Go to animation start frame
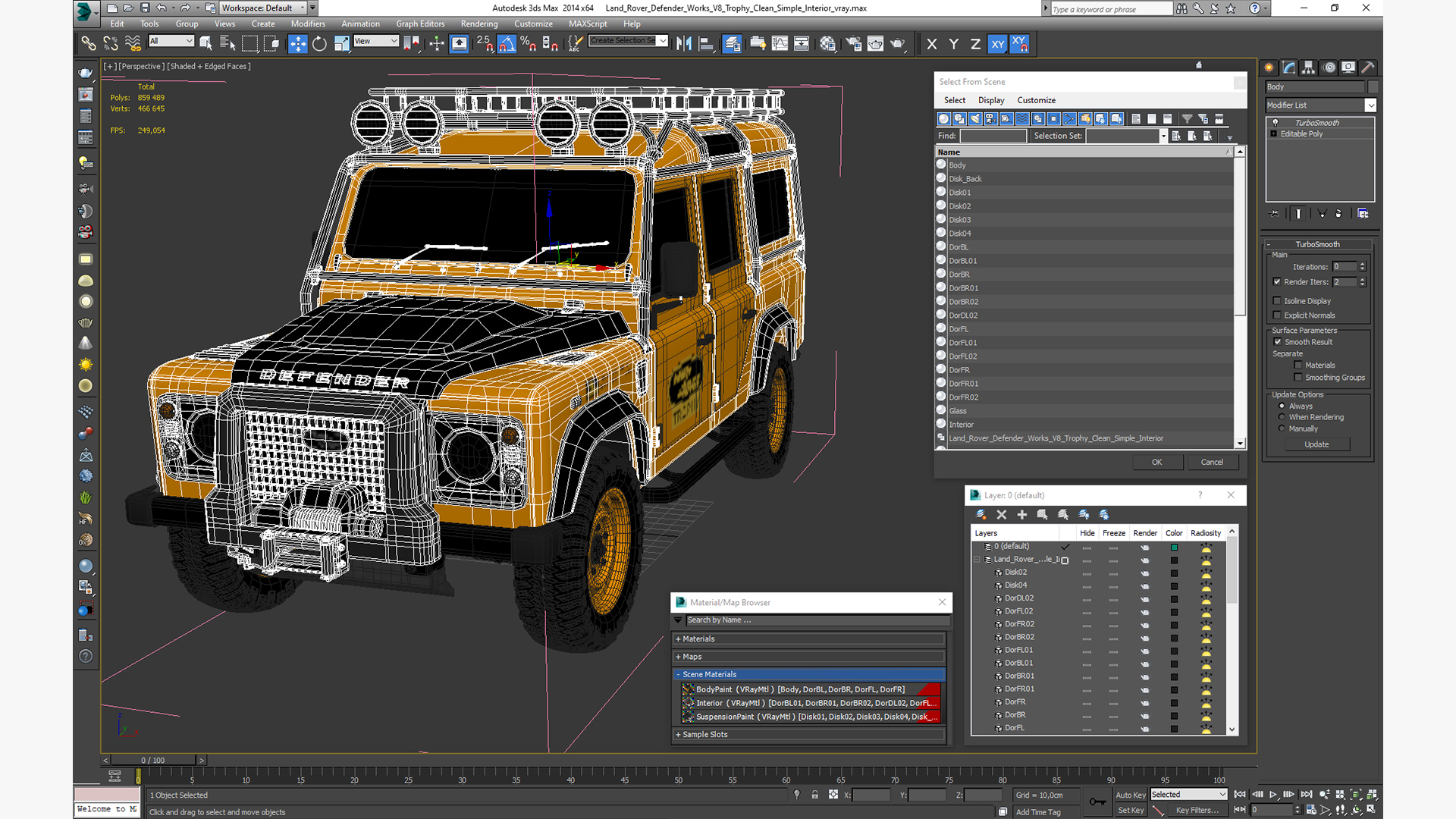Image resolution: width=1456 pixels, height=819 pixels. pos(1240,795)
